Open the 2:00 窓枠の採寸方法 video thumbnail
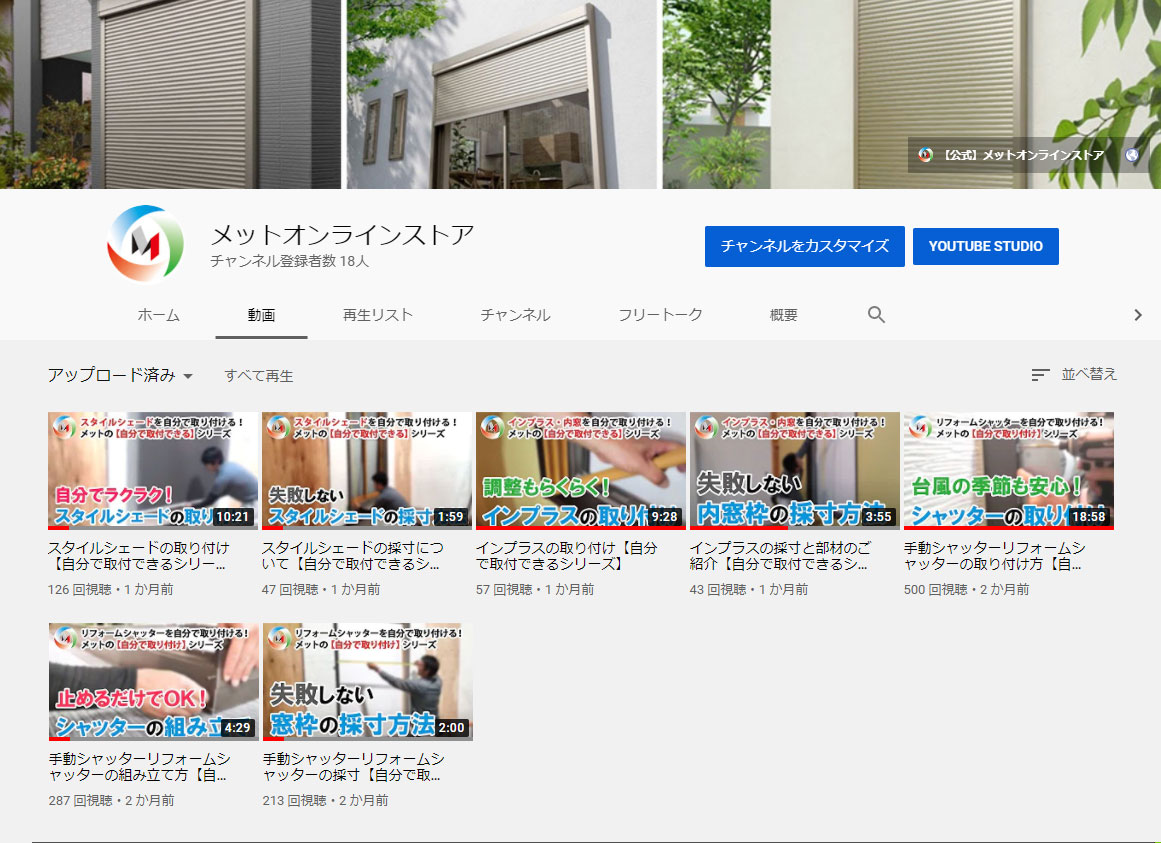 (x=367, y=681)
